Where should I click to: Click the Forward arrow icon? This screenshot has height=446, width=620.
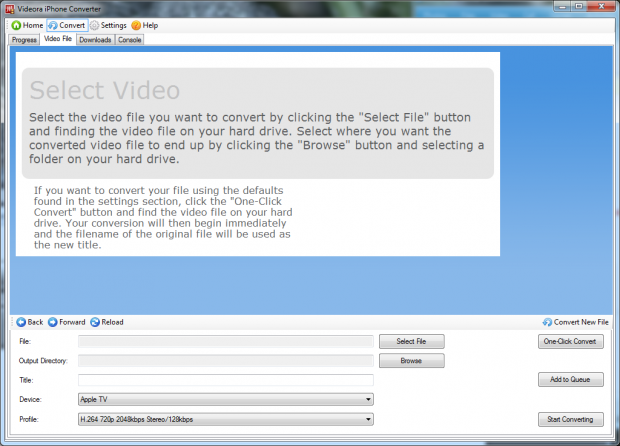[x=53, y=322]
